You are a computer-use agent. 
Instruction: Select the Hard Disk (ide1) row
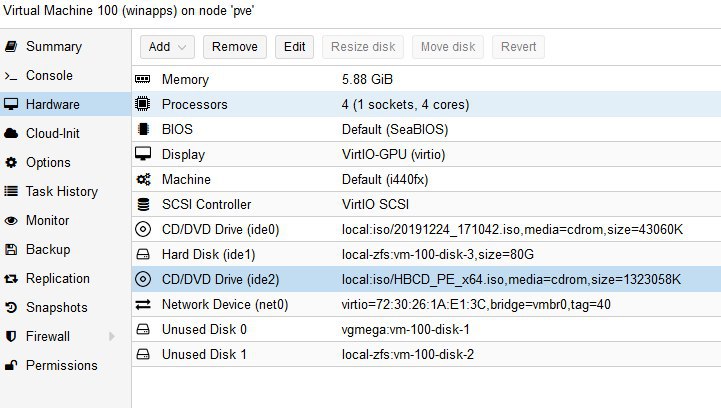click(426, 254)
